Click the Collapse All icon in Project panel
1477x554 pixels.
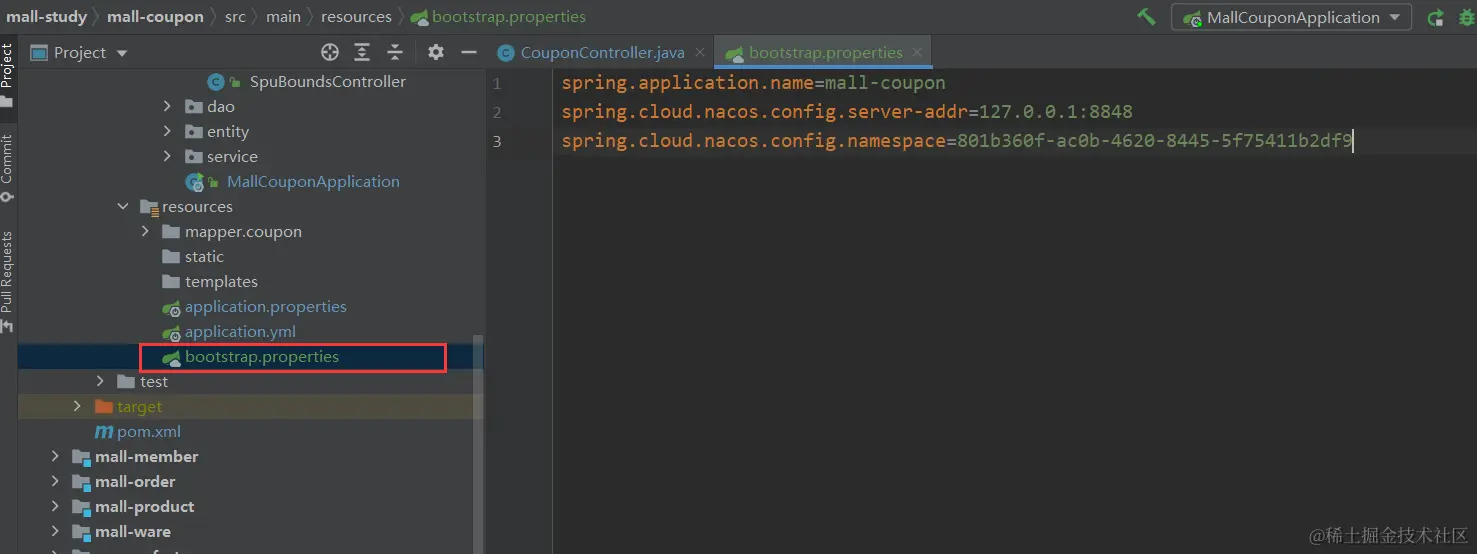coord(395,53)
